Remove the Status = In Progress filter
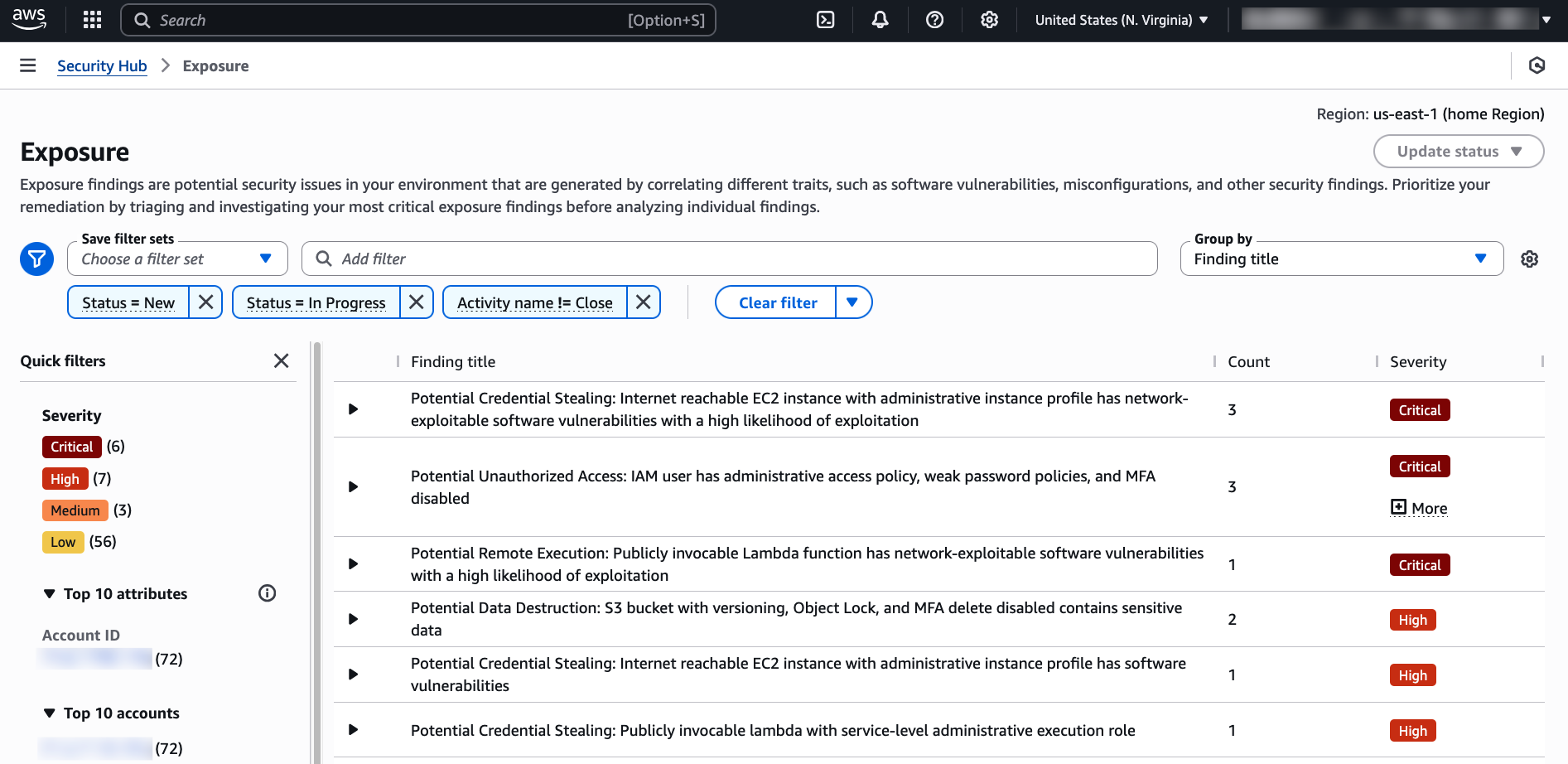1568x764 pixels. pyautogui.click(x=417, y=302)
